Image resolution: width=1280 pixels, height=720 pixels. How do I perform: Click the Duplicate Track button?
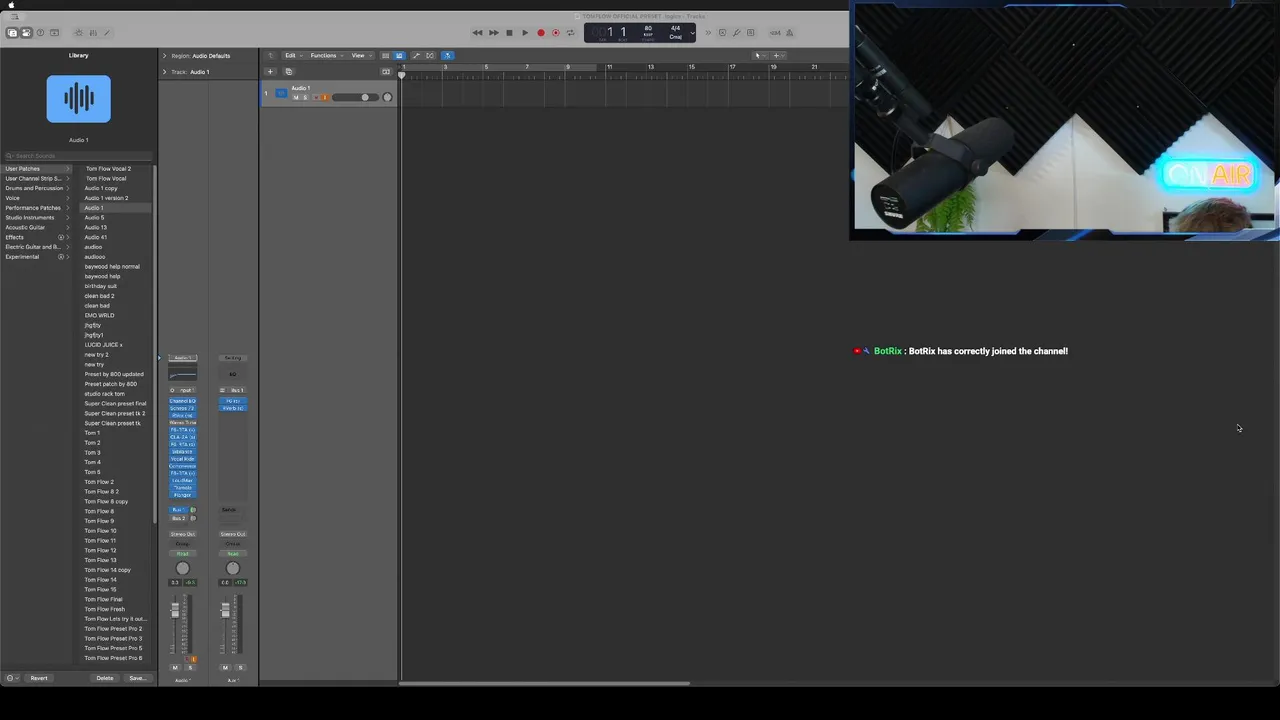289,71
